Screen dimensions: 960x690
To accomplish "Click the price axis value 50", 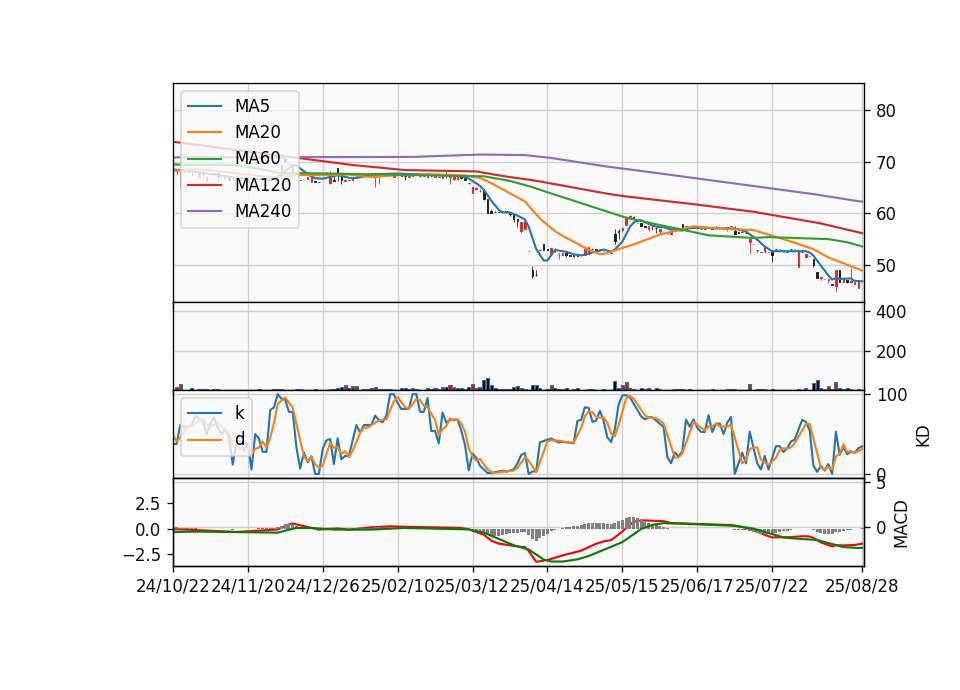I will (885, 266).
